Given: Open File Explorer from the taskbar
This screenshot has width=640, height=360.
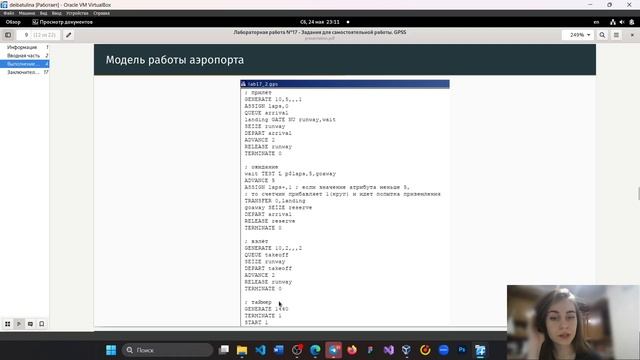Looking at the screenshot, I should (x=242, y=350).
